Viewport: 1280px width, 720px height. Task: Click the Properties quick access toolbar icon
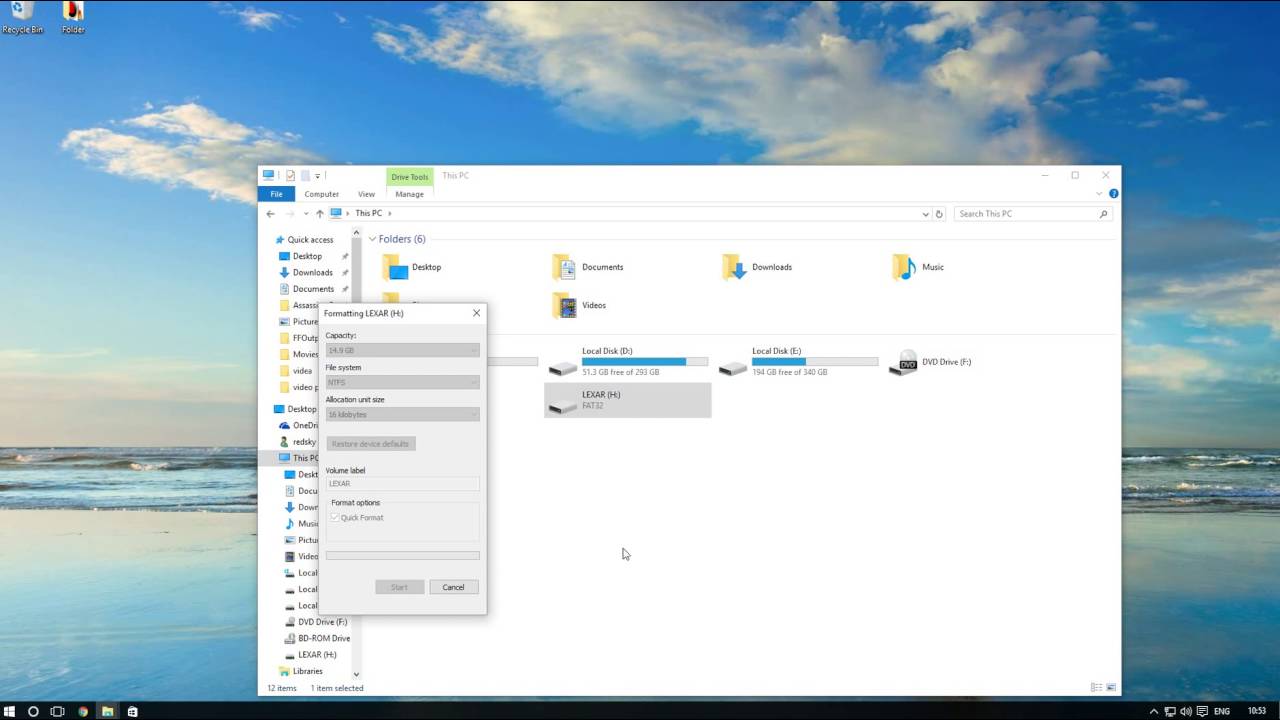point(291,175)
